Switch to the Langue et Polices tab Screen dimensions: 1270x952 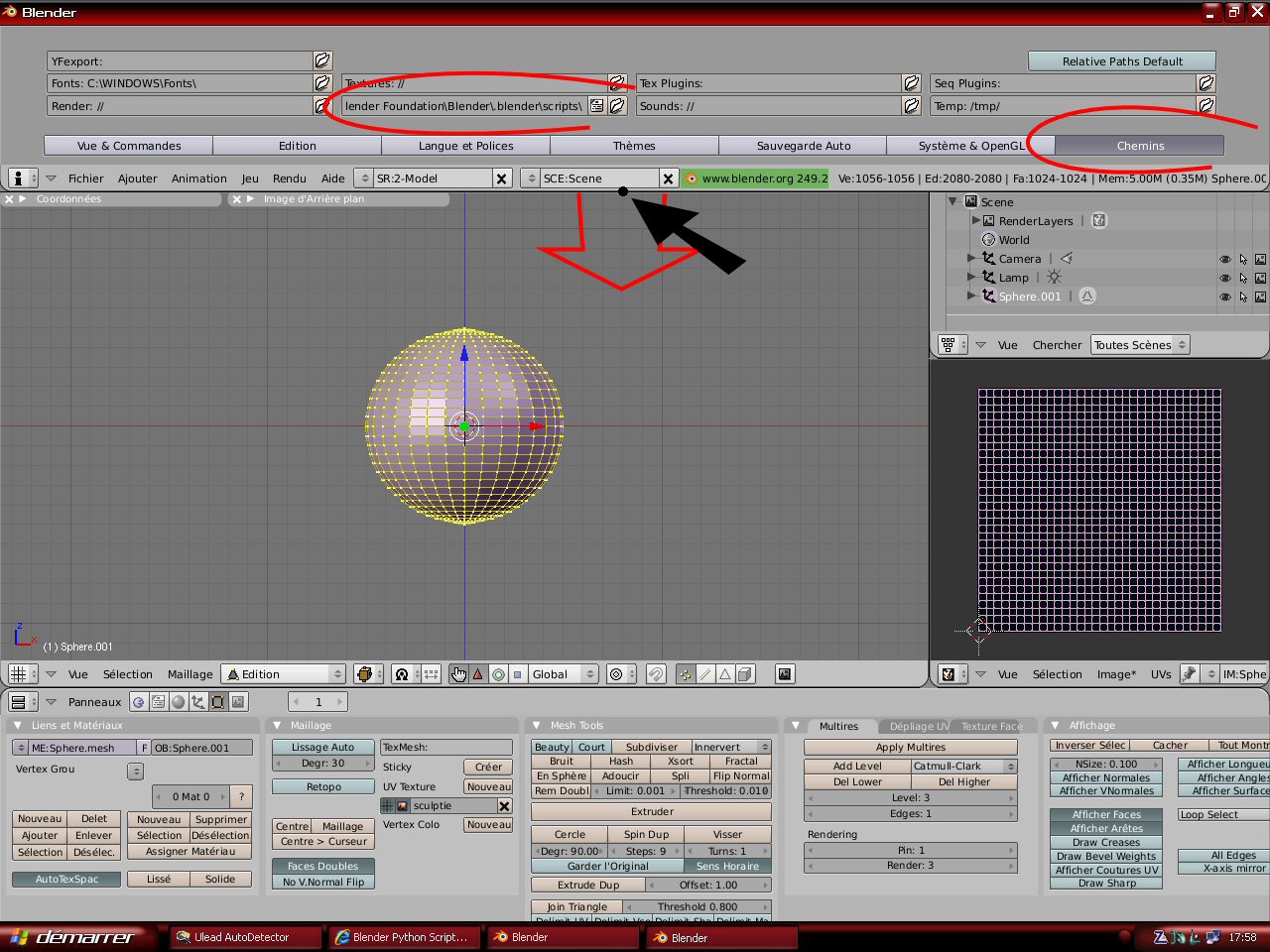[465, 146]
